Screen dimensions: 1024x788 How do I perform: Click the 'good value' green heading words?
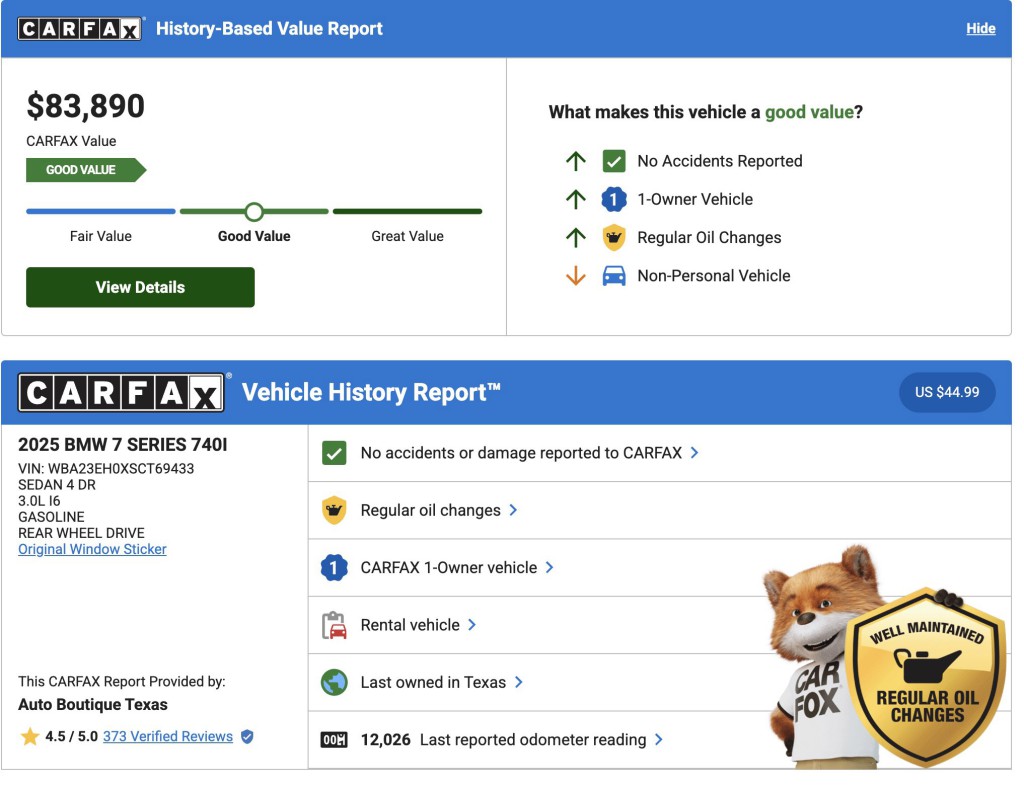coord(809,112)
